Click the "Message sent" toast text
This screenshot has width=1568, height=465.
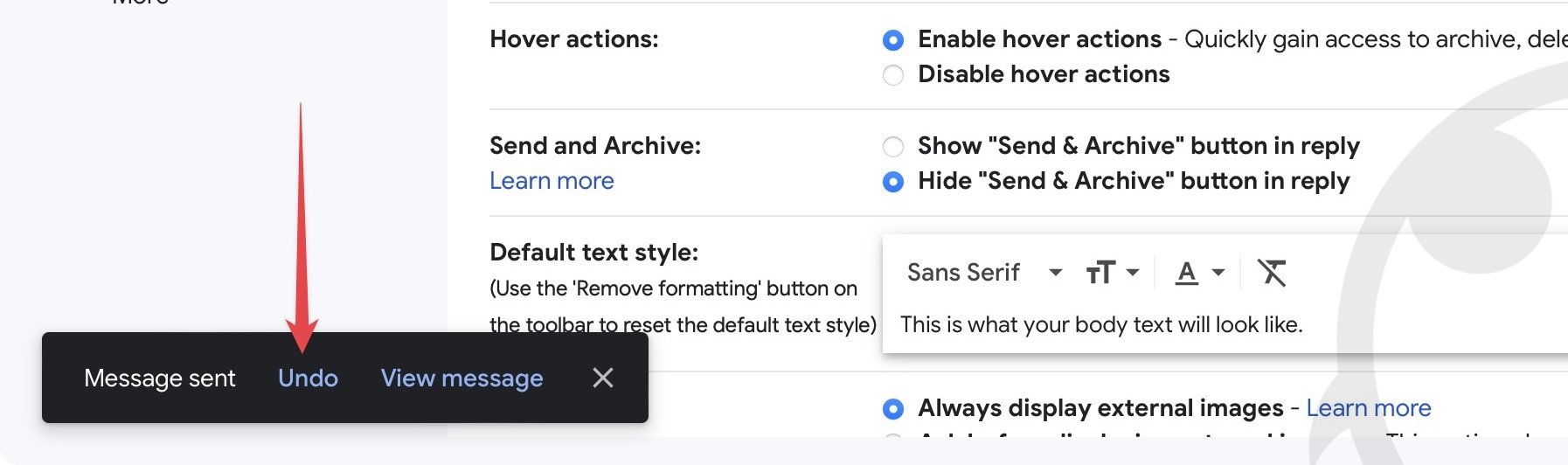click(x=160, y=378)
